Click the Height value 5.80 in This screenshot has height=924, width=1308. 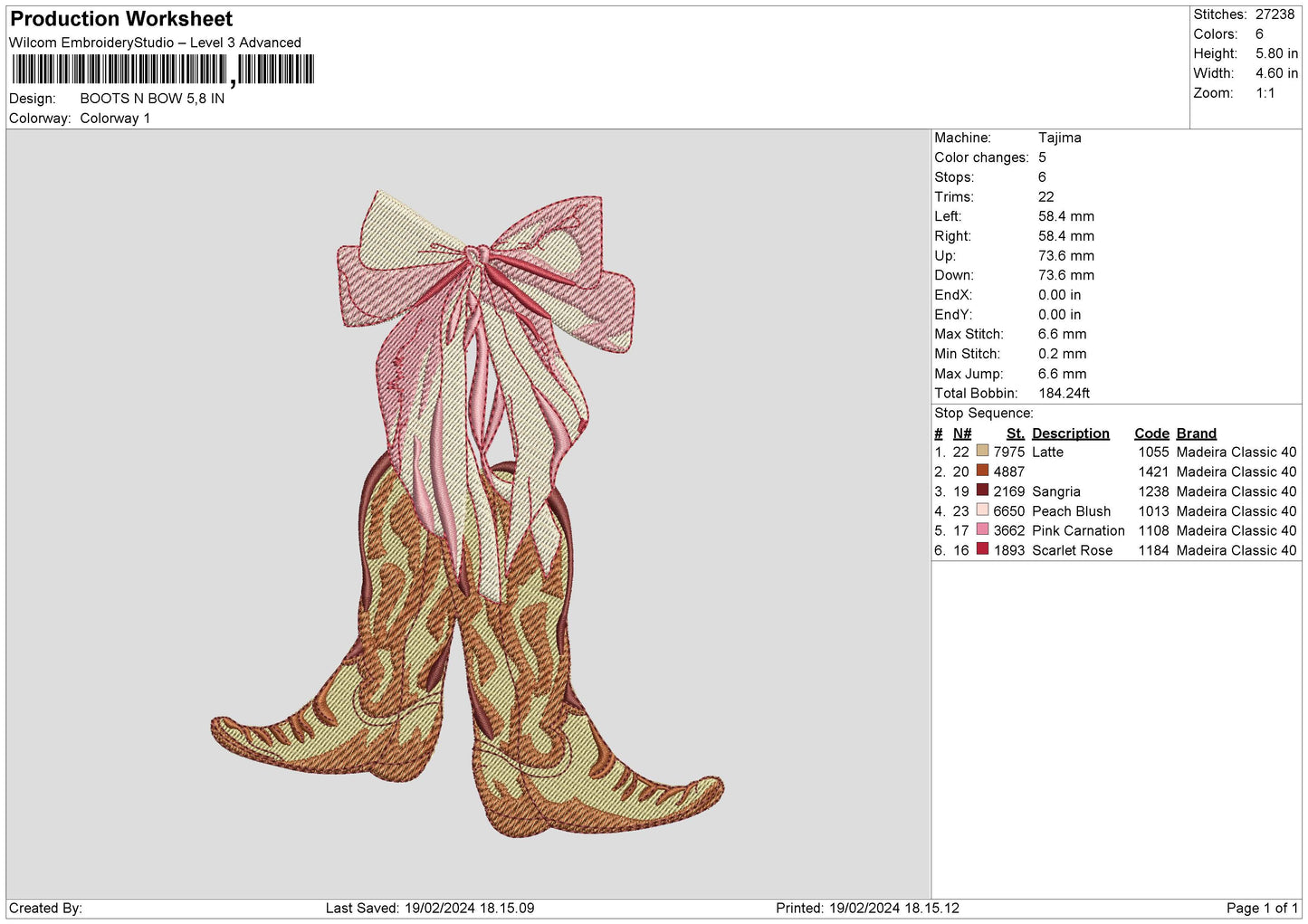(x=1276, y=53)
